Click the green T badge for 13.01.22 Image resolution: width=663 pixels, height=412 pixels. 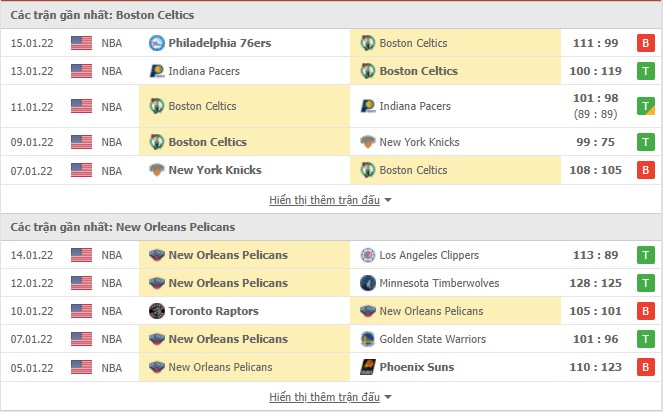646,71
